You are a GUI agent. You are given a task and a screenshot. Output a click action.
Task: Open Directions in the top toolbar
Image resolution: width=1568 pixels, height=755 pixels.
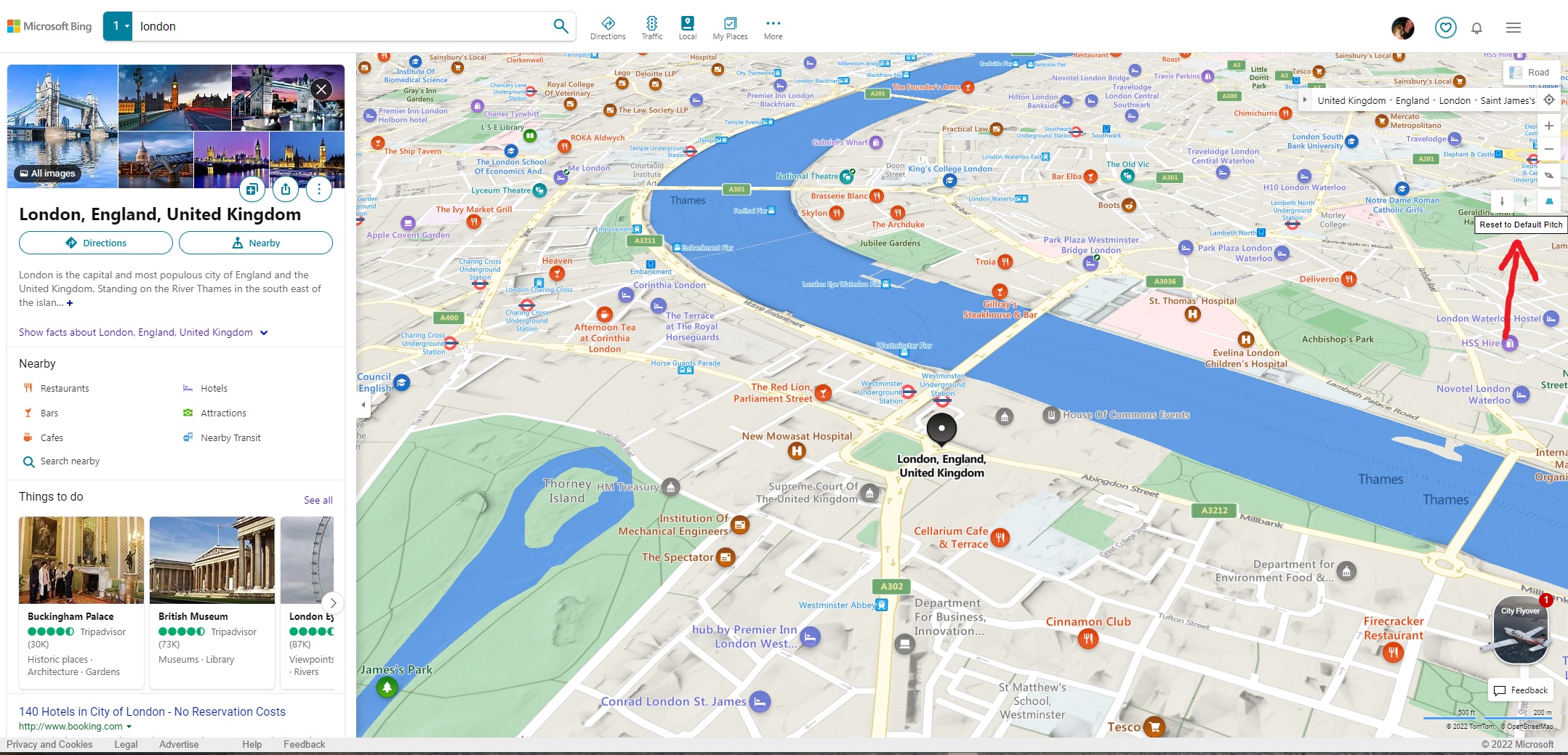pyautogui.click(x=608, y=28)
